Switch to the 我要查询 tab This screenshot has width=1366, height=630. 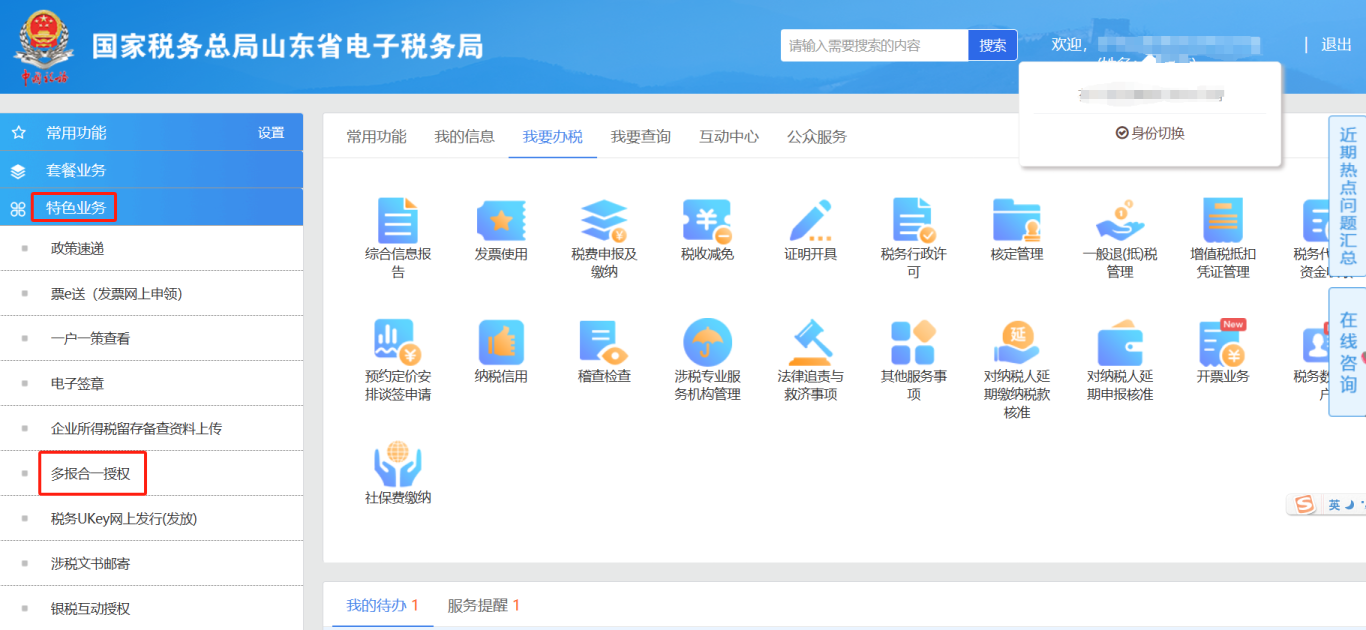[x=640, y=137]
